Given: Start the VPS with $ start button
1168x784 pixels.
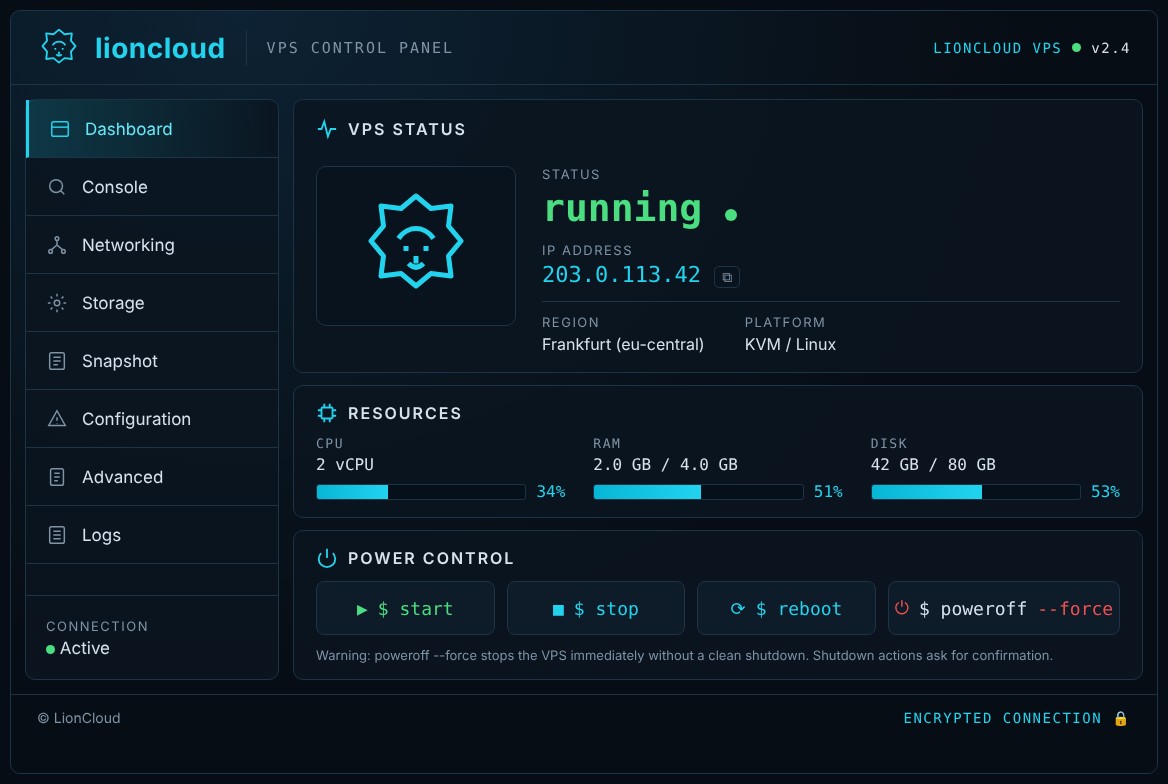Looking at the screenshot, I should [405, 608].
